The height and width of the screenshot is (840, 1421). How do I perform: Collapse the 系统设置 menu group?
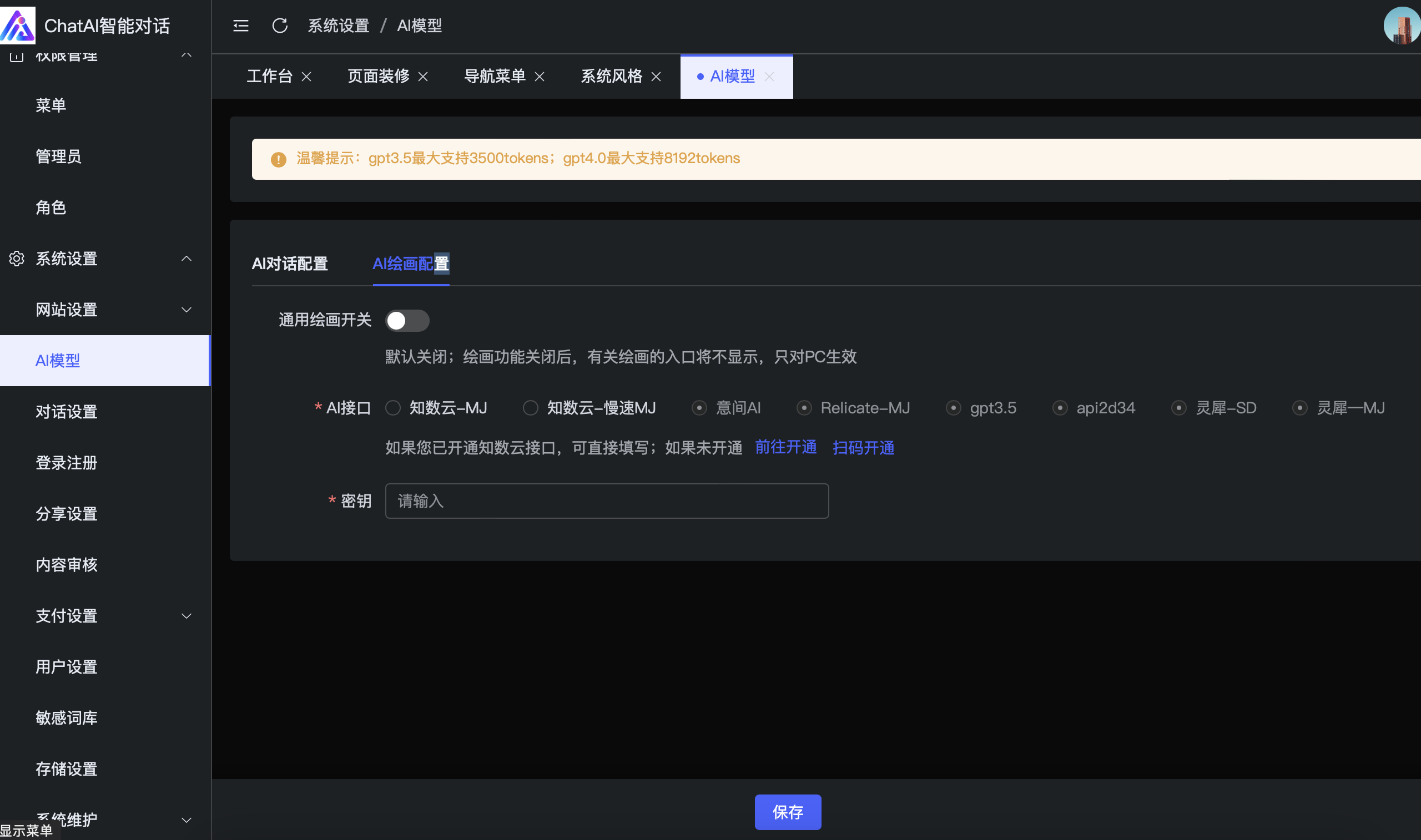(x=186, y=259)
